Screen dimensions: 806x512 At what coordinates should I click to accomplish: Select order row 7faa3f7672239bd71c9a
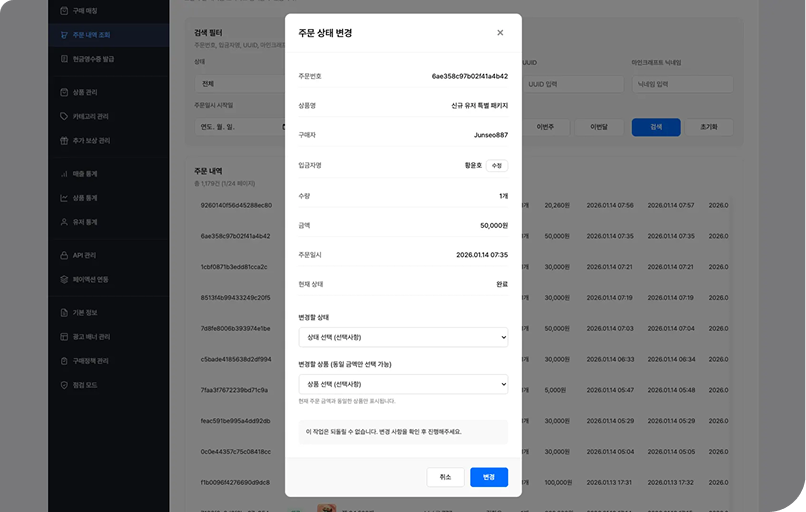click(234, 390)
